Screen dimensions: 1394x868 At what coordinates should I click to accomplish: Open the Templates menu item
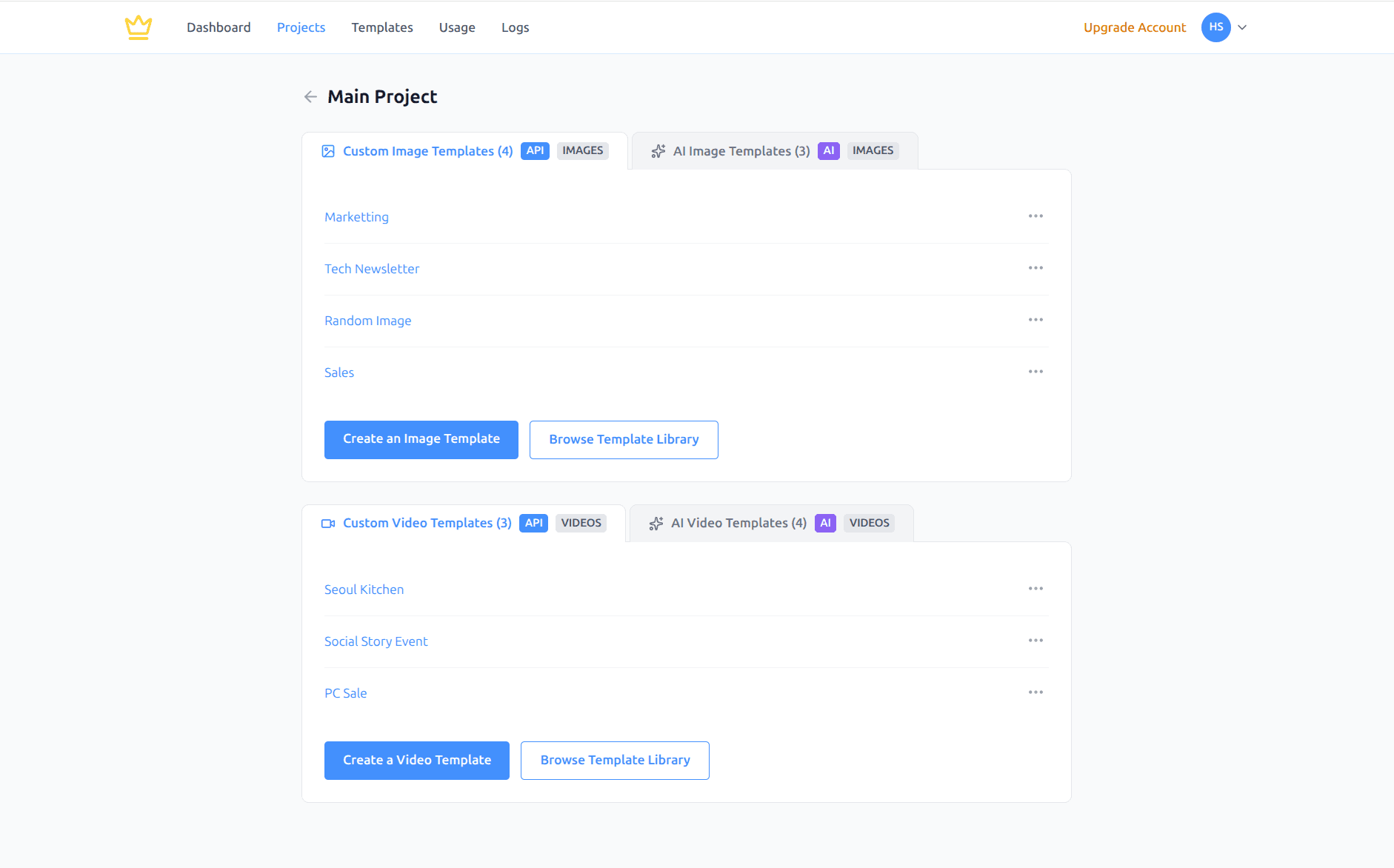point(382,27)
